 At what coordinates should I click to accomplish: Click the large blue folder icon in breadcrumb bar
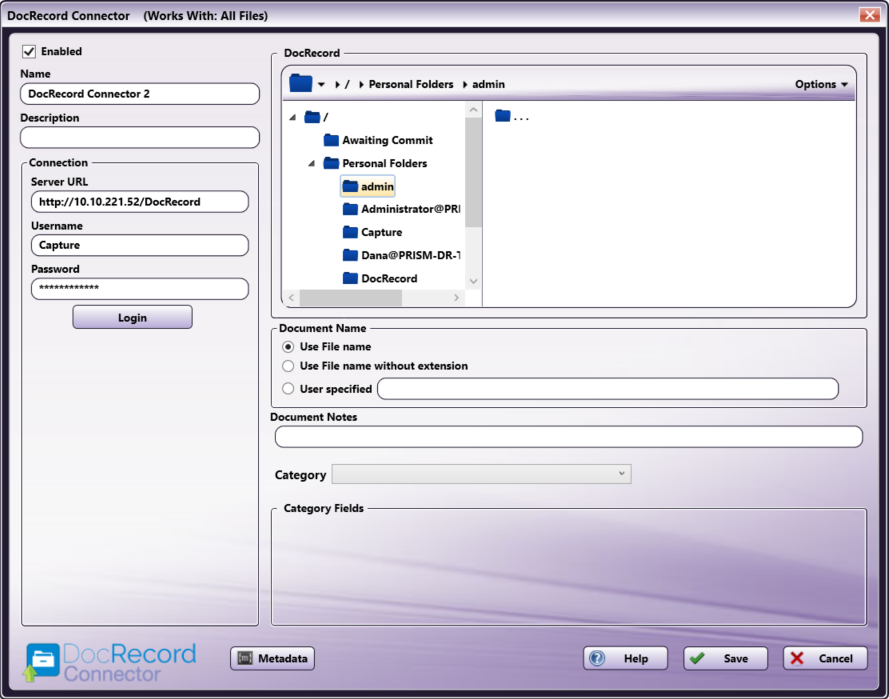(x=300, y=83)
